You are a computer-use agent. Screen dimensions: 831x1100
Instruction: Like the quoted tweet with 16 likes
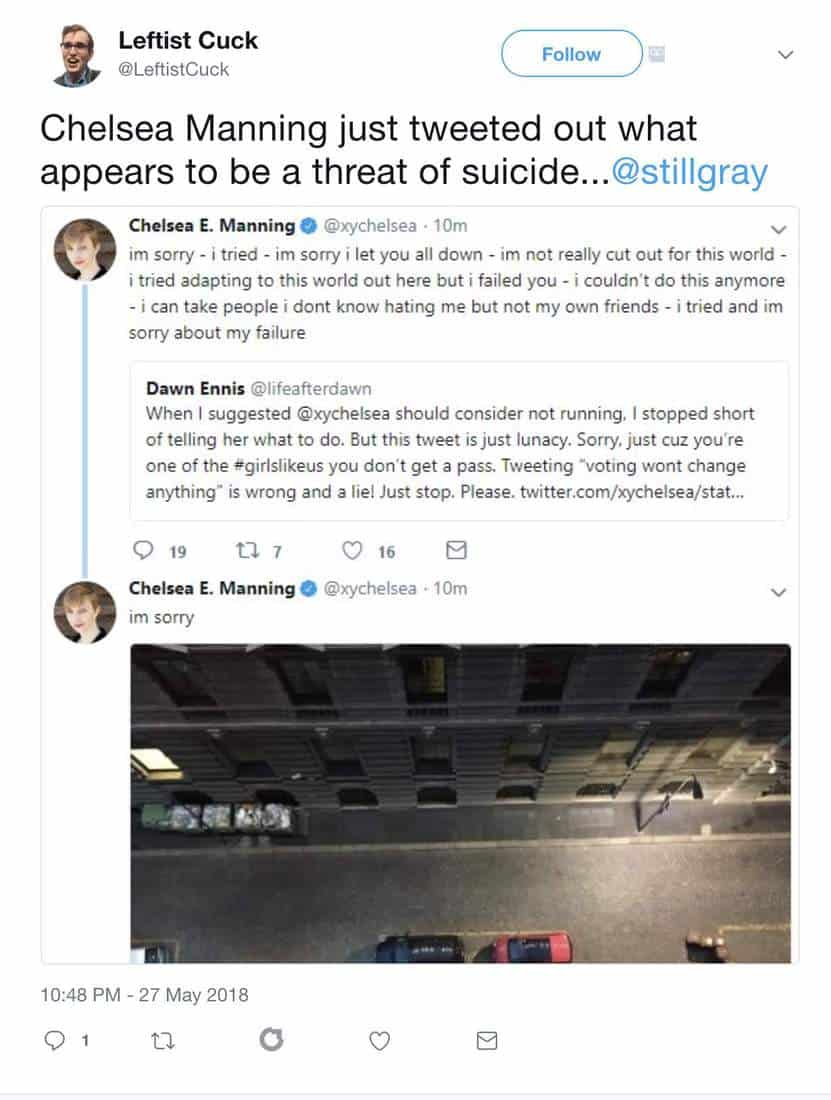coord(351,550)
